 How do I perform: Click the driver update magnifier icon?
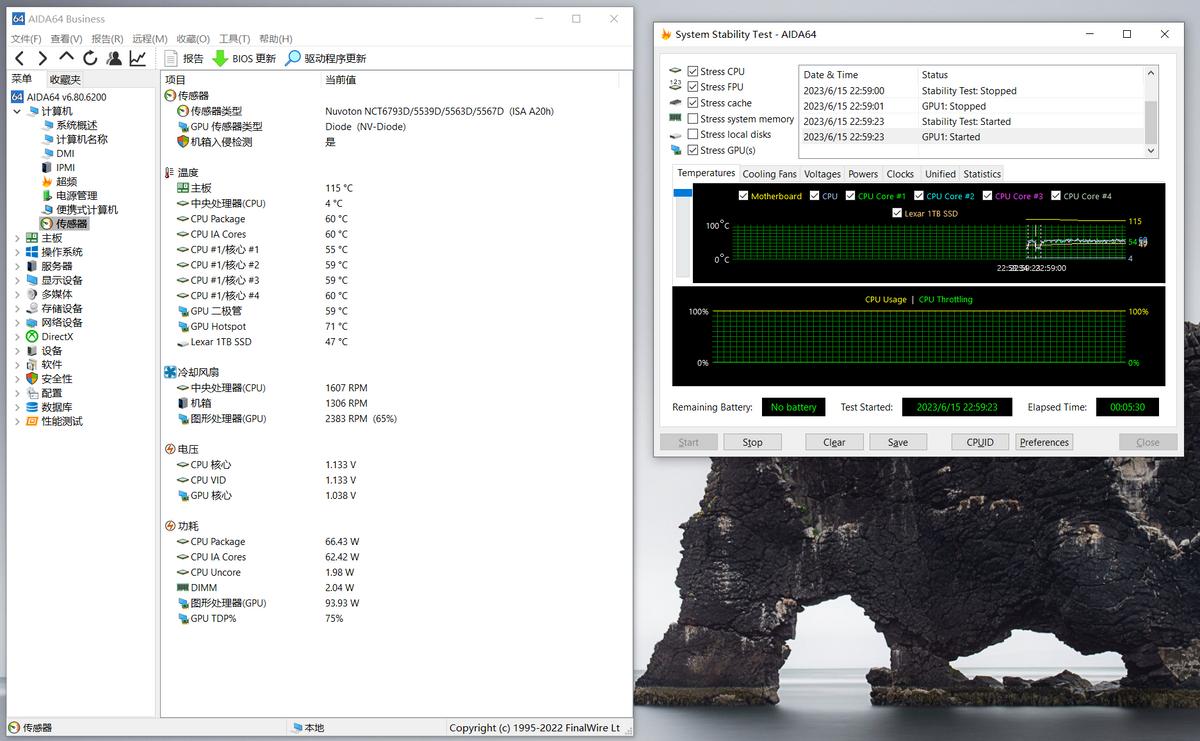click(292, 58)
